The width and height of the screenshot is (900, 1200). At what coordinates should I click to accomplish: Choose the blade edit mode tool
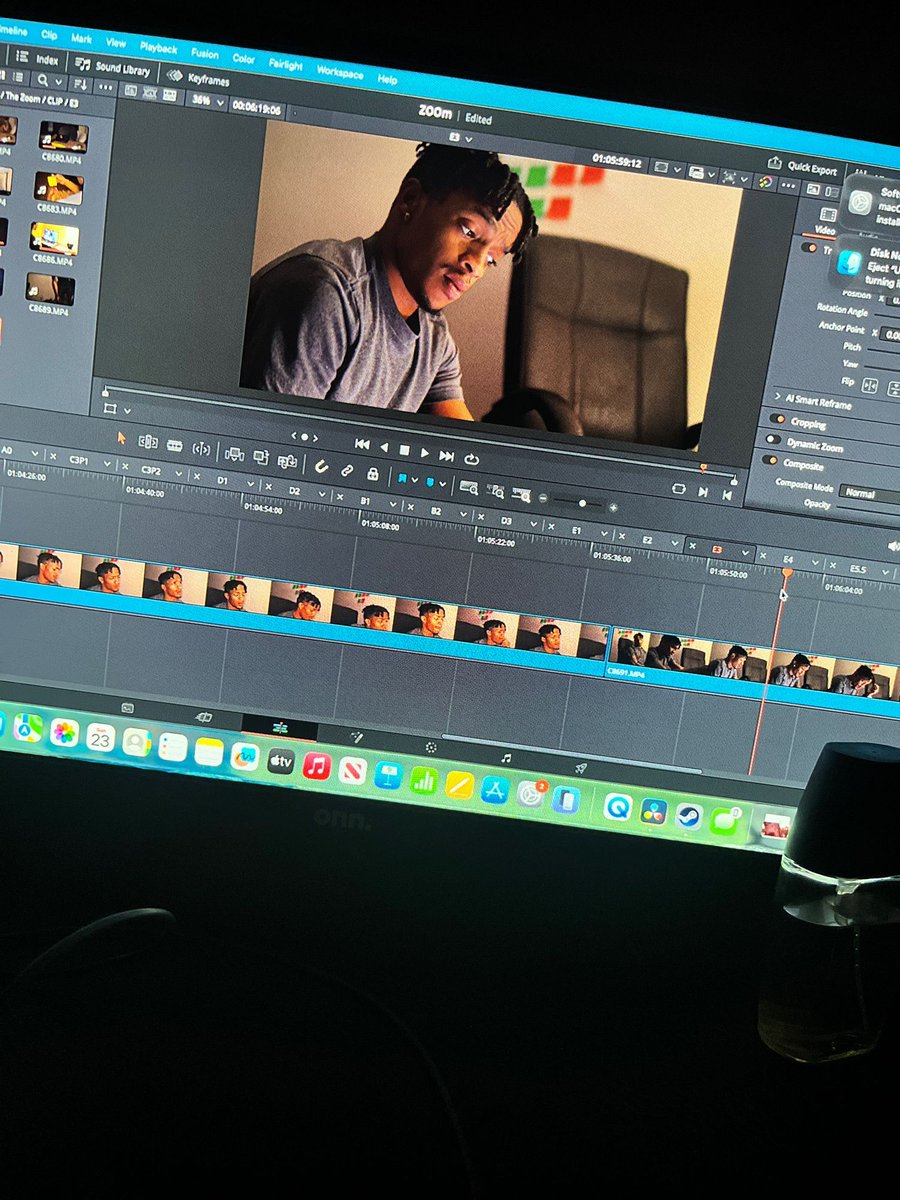point(174,445)
